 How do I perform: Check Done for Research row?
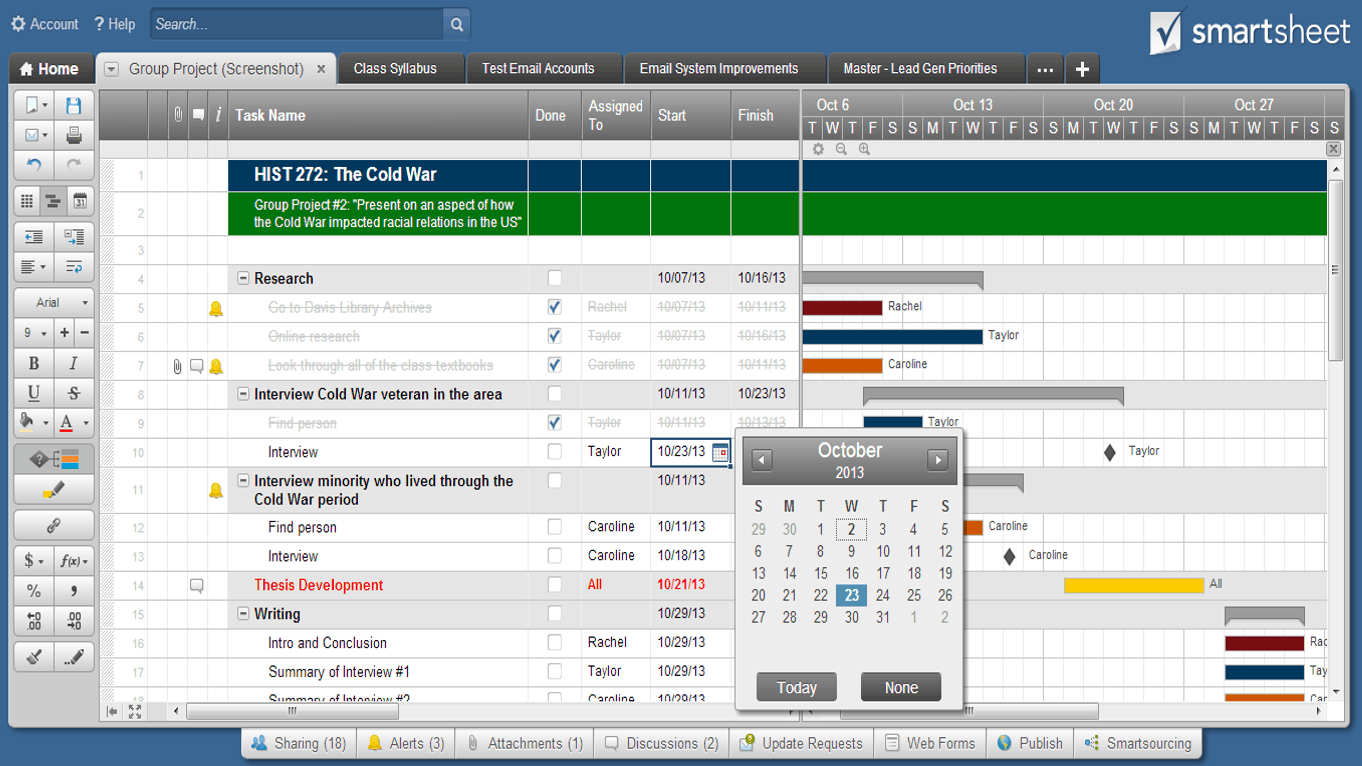555,278
